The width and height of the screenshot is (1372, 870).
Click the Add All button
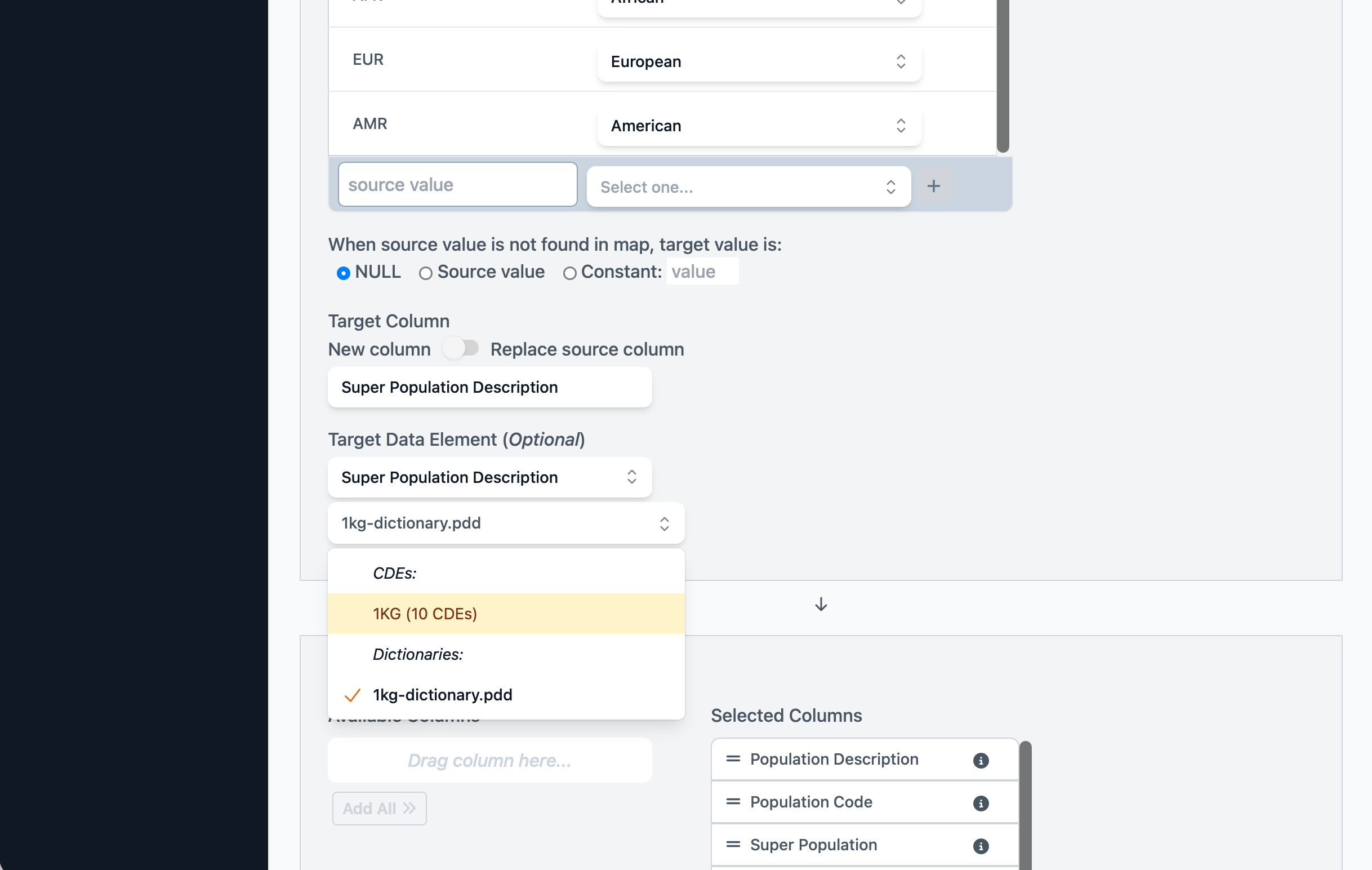[x=379, y=808]
